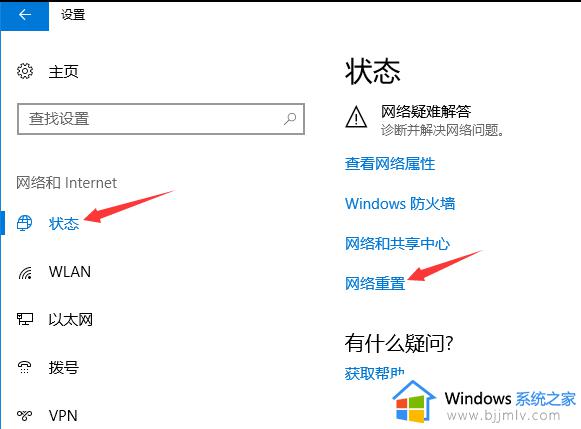The width and height of the screenshot is (581, 429).
Task: Open the Home gear icon
Action: [25, 71]
